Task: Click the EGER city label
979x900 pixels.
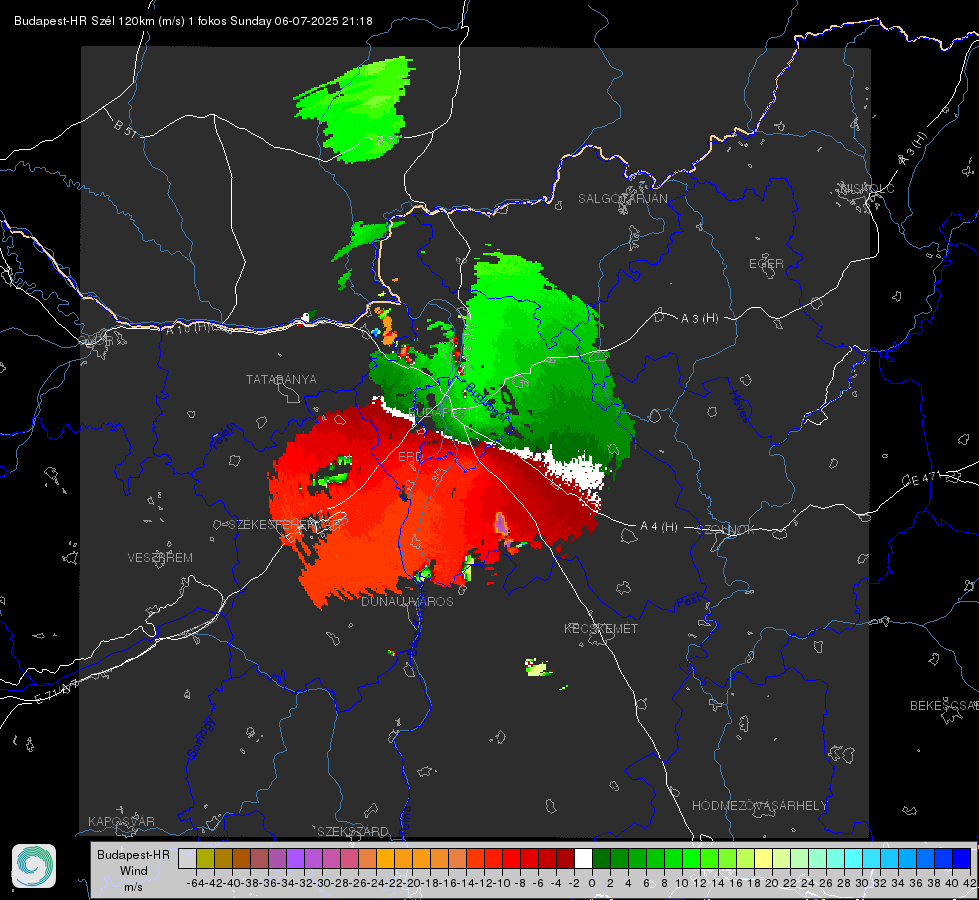Action: tap(766, 264)
